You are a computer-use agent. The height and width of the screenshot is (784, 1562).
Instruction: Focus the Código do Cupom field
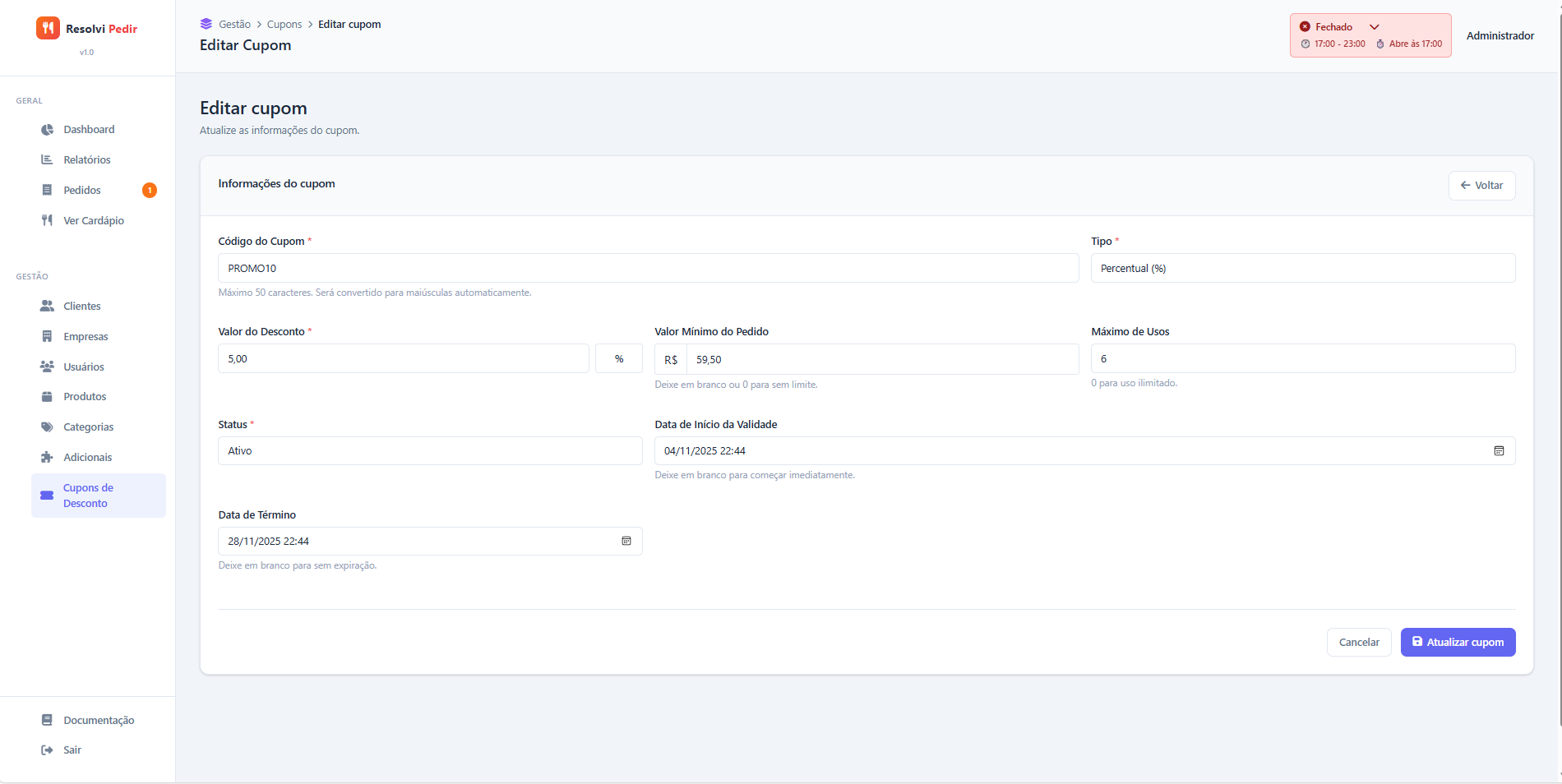(x=648, y=269)
